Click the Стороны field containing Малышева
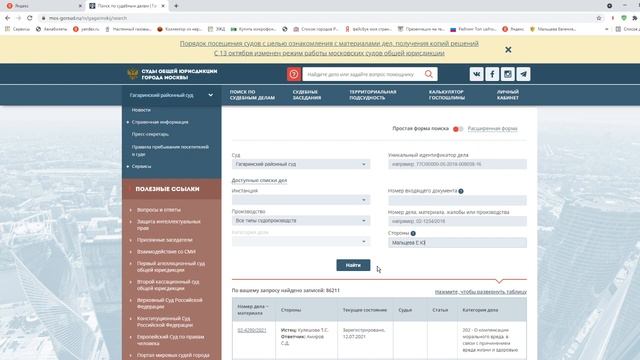The image size is (640, 360). click(457, 242)
